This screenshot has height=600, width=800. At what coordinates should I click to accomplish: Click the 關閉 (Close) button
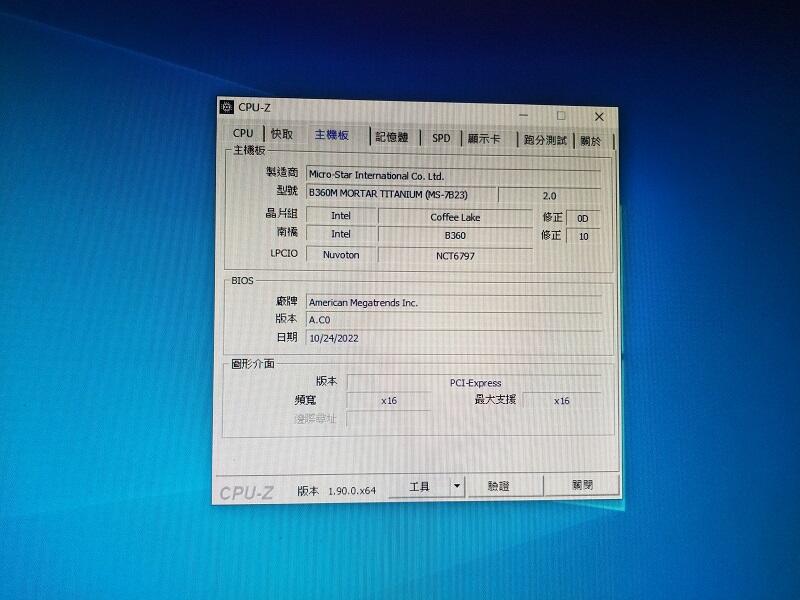click(585, 486)
